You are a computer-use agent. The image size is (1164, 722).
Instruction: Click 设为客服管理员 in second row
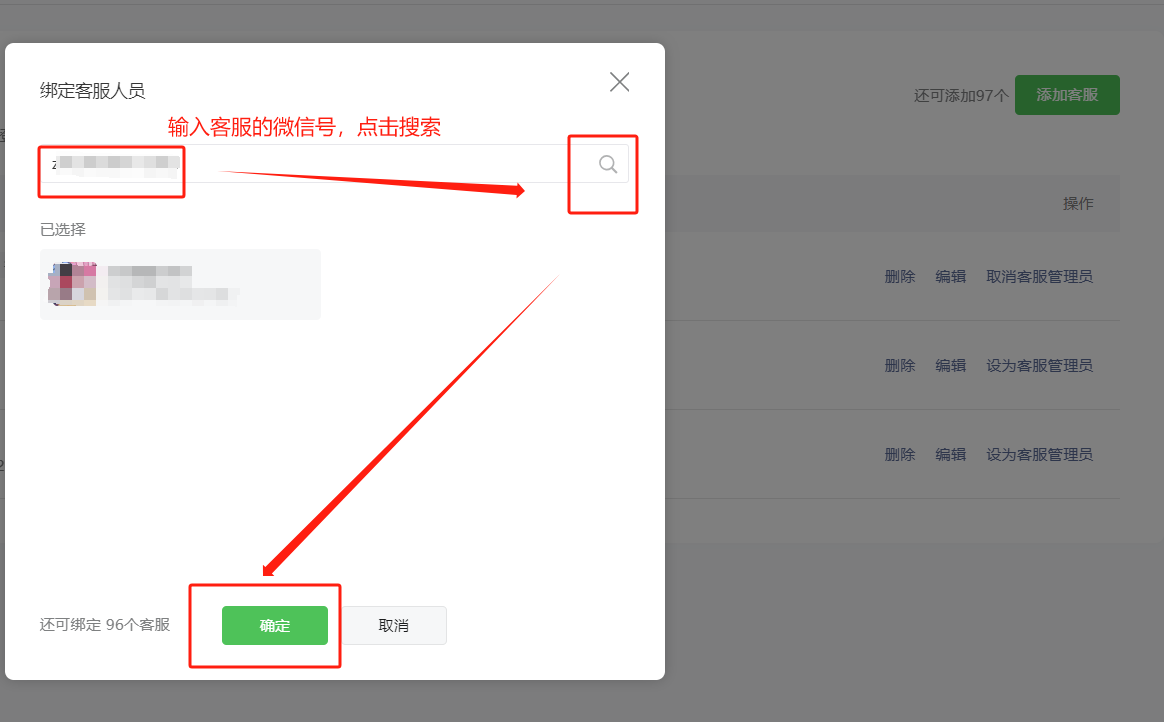(x=1039, y=366)
